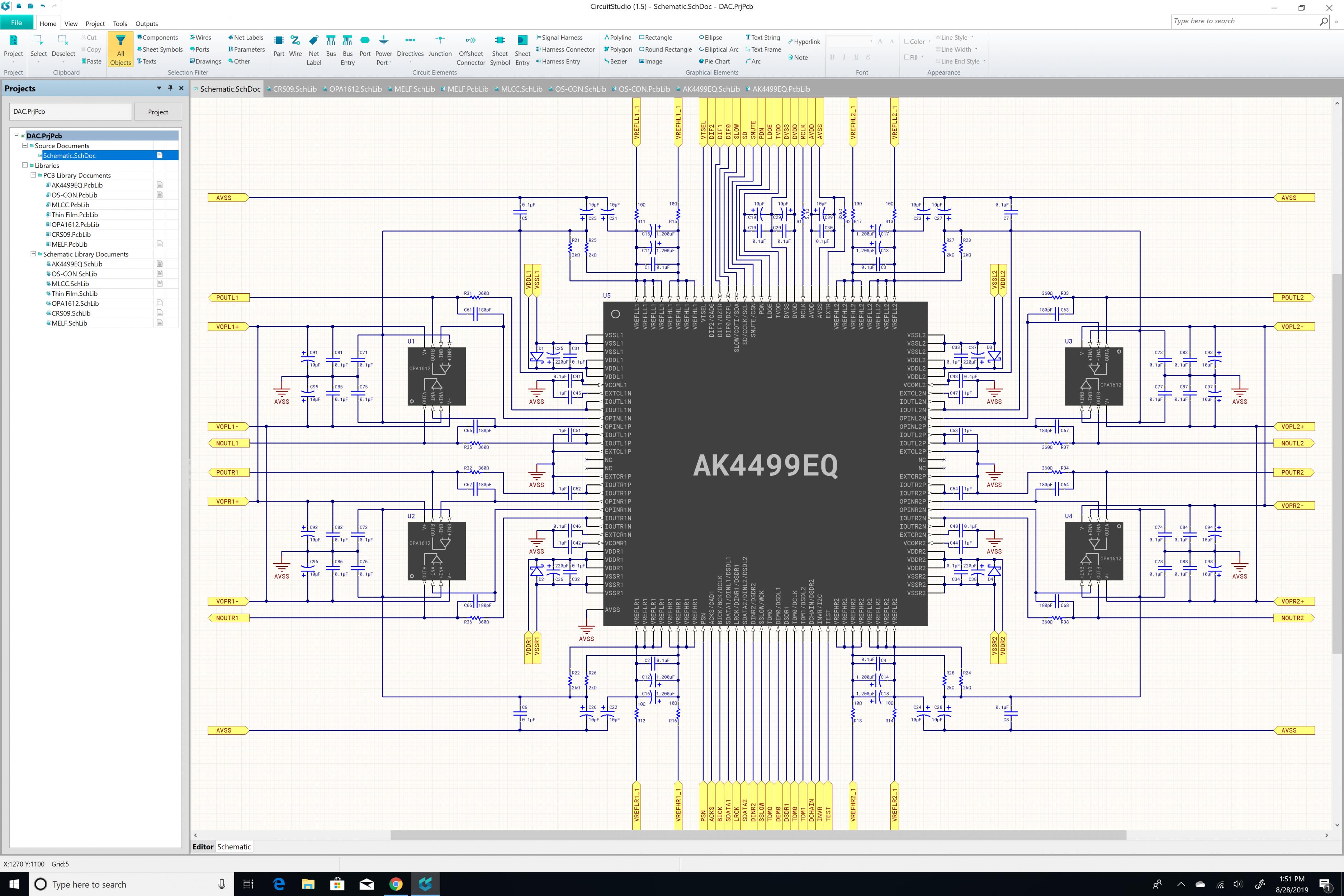
Task: Collapse Schematic Library Documents node
Action: [33, 254]
